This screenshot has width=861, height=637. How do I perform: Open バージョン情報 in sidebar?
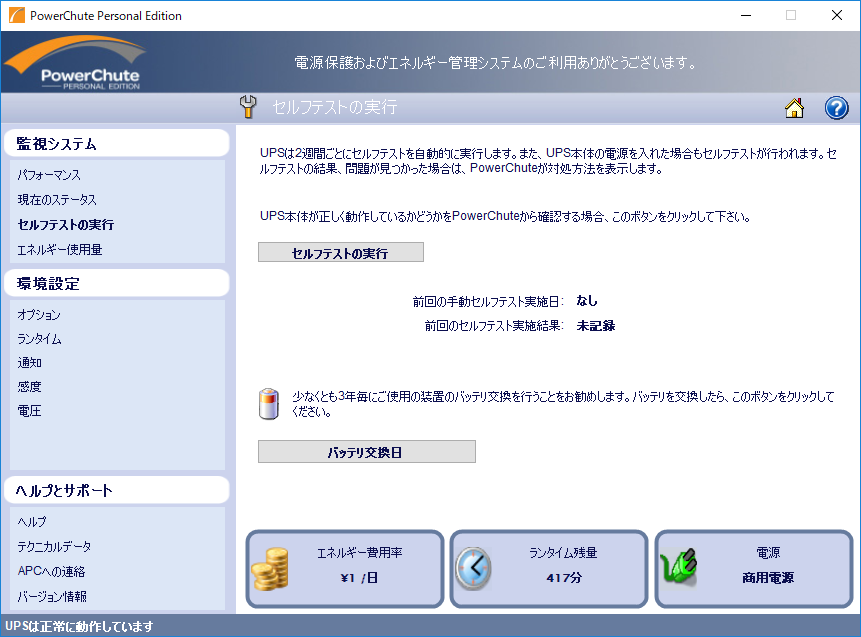click(52, 596)
